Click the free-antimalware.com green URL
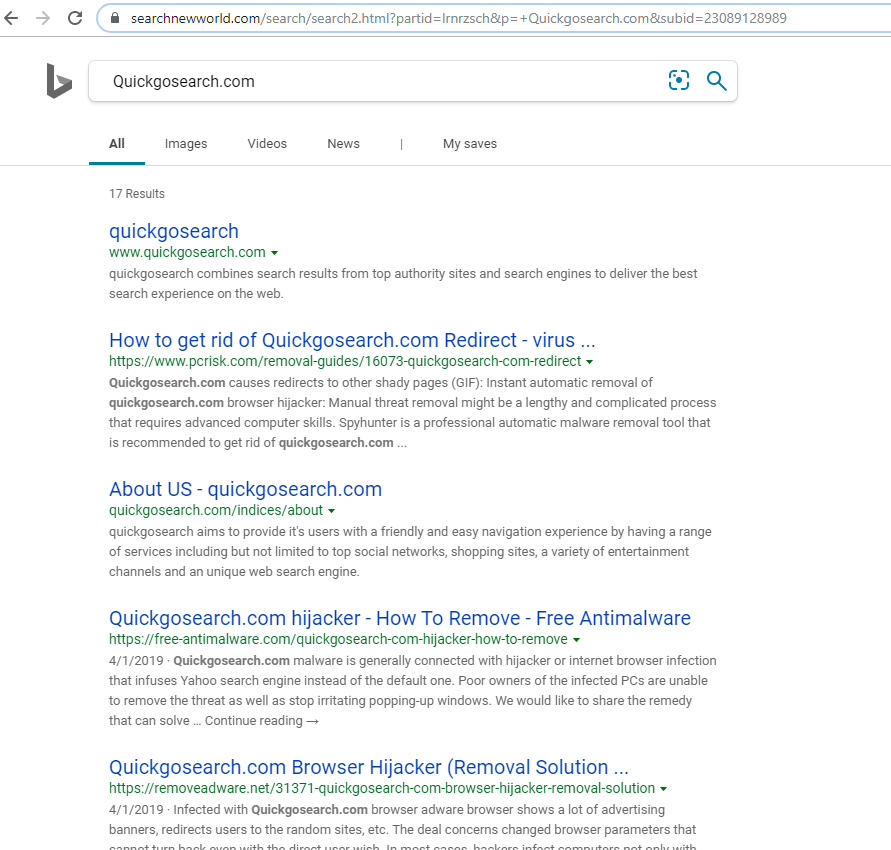Image resolution: width=891 pixels, height=850 pixels. pos(338,639)
